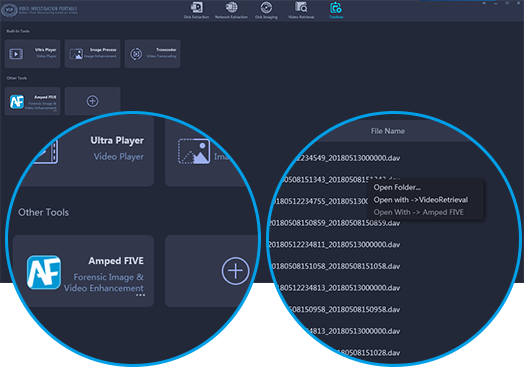Click the VIP Video Investigation Portable logo

coord(39,10)
